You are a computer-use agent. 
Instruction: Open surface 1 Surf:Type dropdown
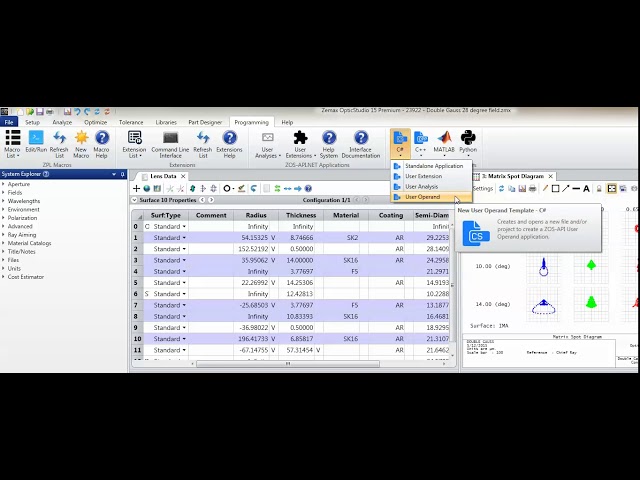(x=184, y=238)
